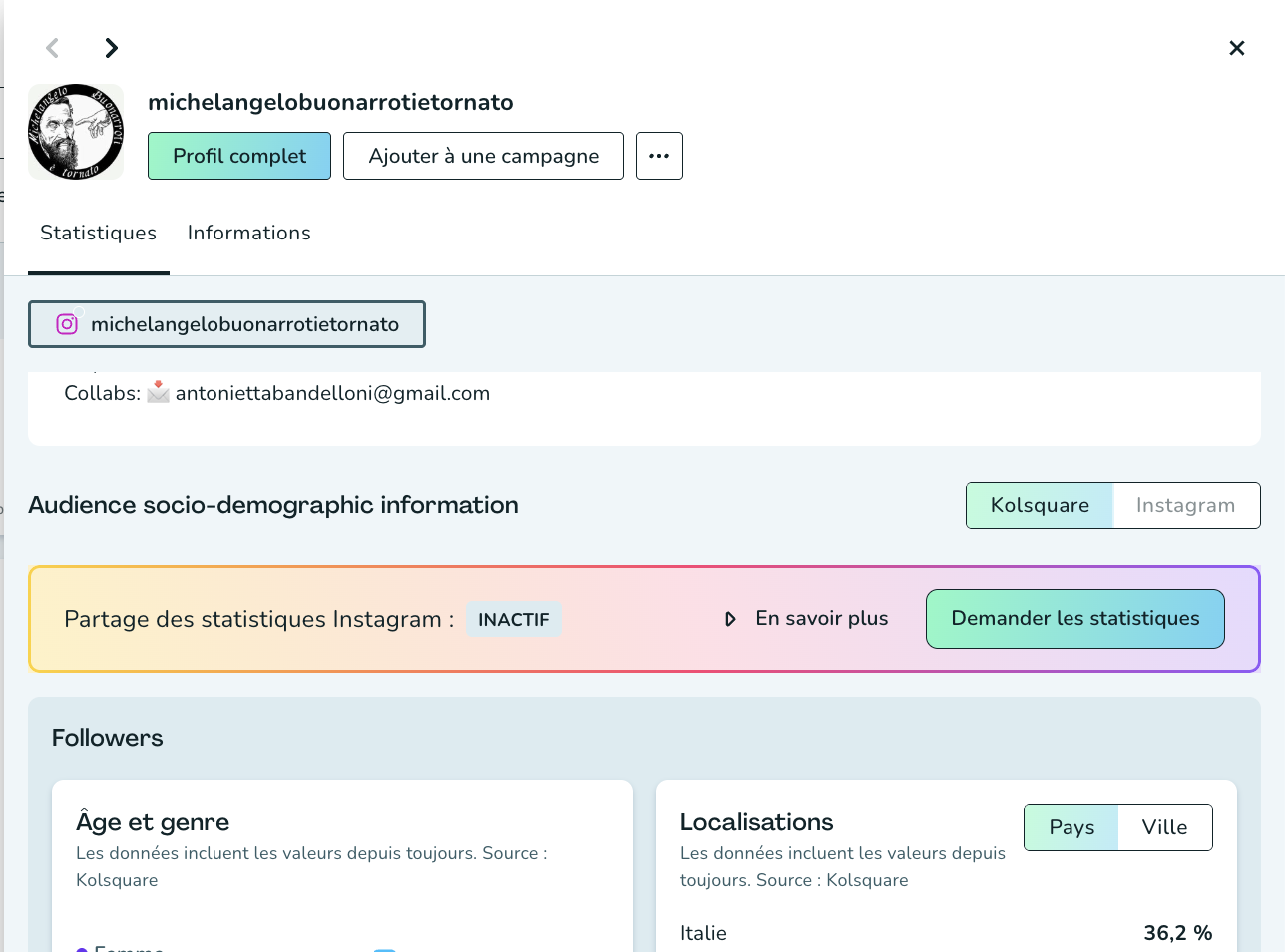Go to the next profile using the right chevron

pos(112,48)
